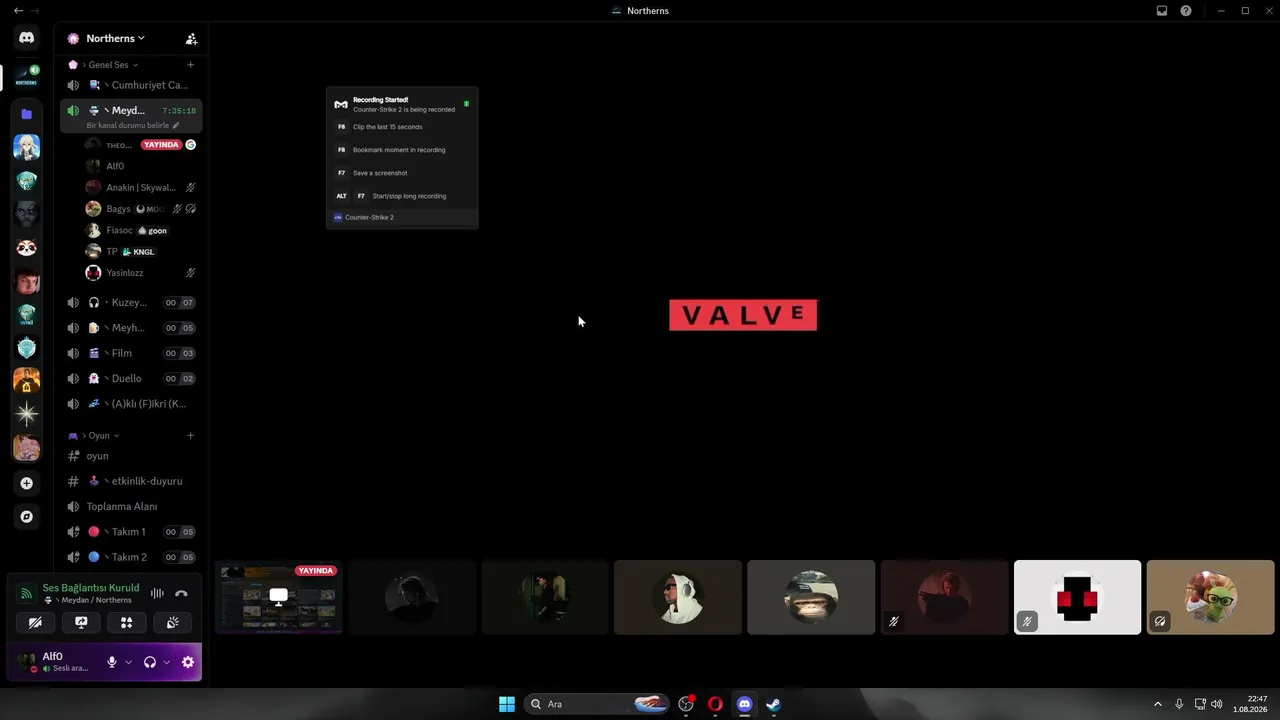Open the white star server icon
Viewport: 1280px width, 720px height.
(27, 414)
